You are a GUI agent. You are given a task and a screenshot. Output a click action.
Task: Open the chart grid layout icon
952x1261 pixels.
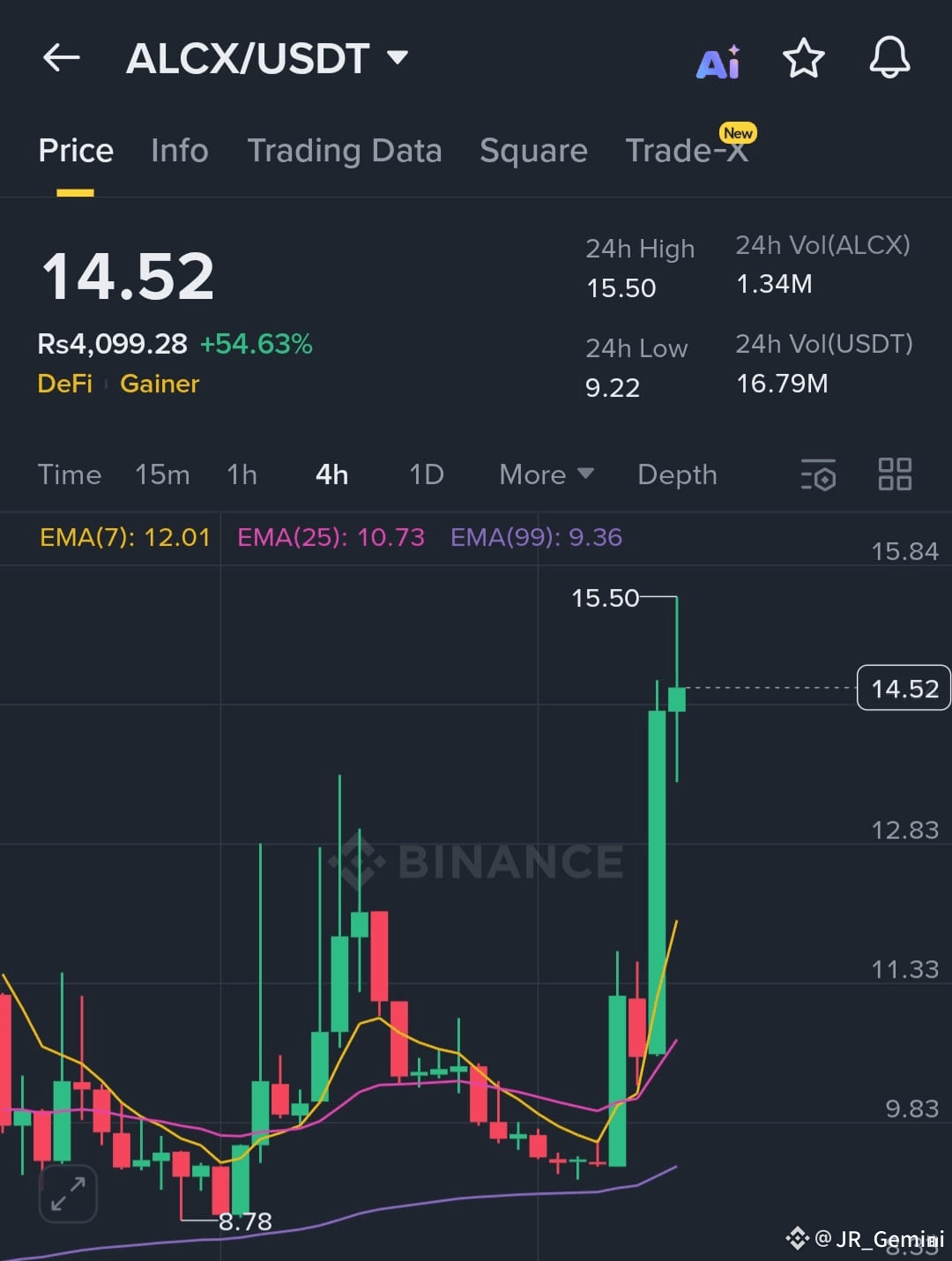[x=895, y=474]
